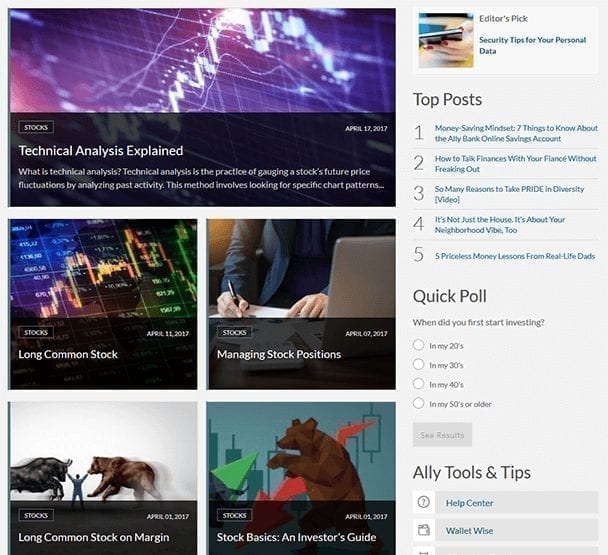Click the Help Center question mark icon
The width and height of the screenshot is (608, 555).
tap(423, 502)
